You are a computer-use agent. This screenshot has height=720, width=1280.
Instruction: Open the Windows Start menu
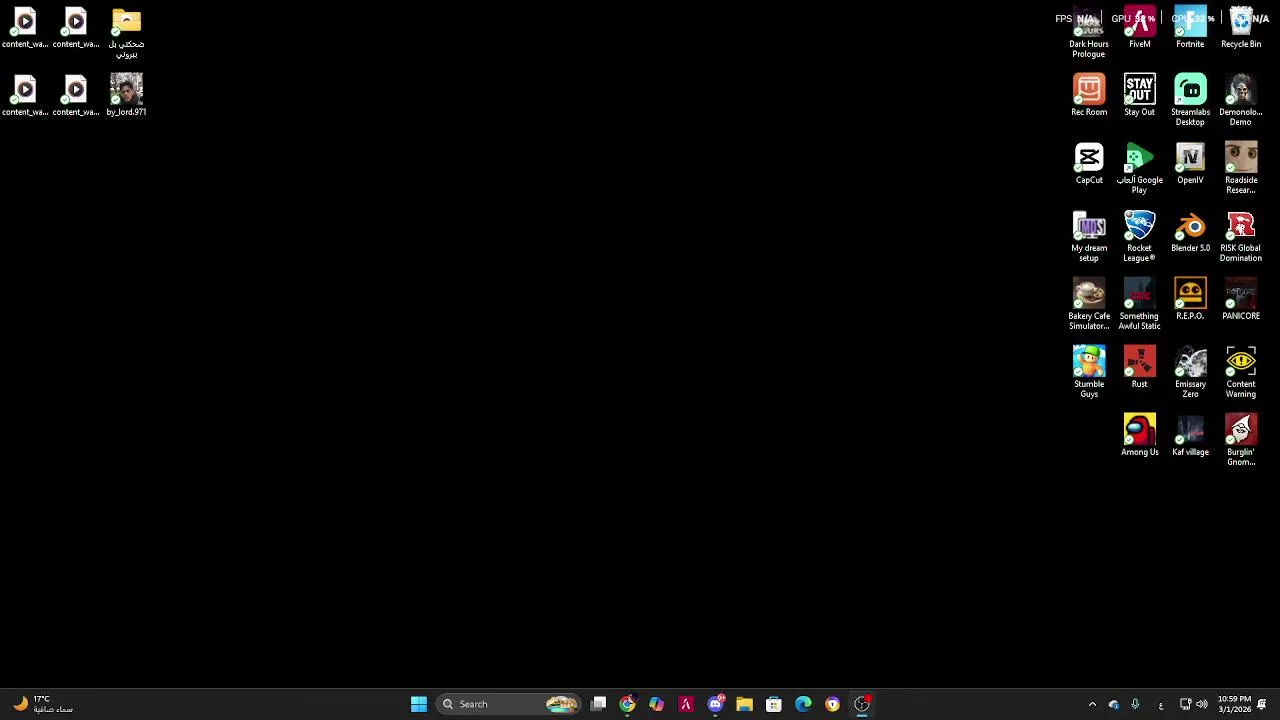click(x=419, y=704)
